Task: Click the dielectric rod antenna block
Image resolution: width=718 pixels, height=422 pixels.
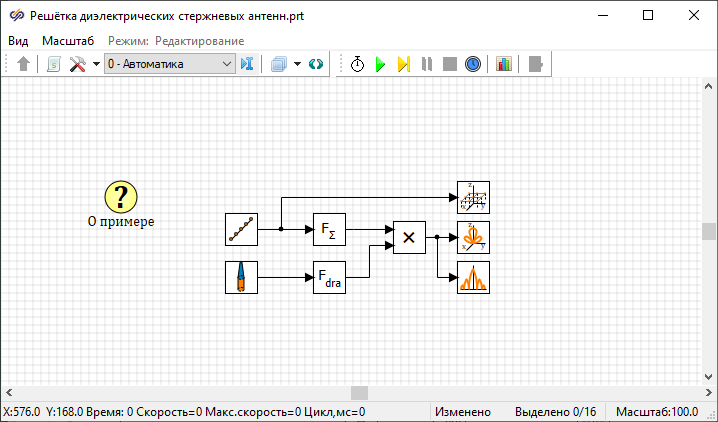Action: coord(241,277)
